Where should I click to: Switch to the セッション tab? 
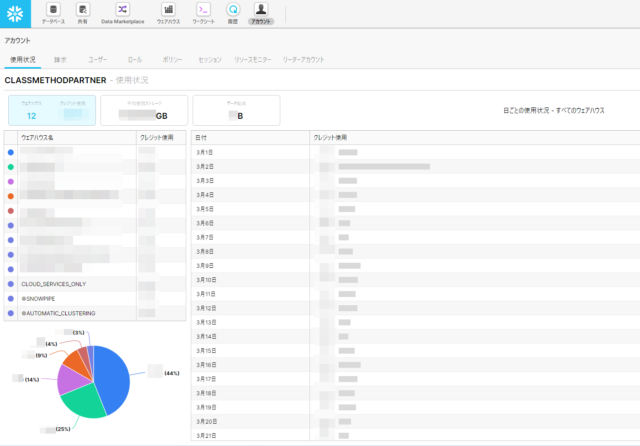[x=210, y=60]
